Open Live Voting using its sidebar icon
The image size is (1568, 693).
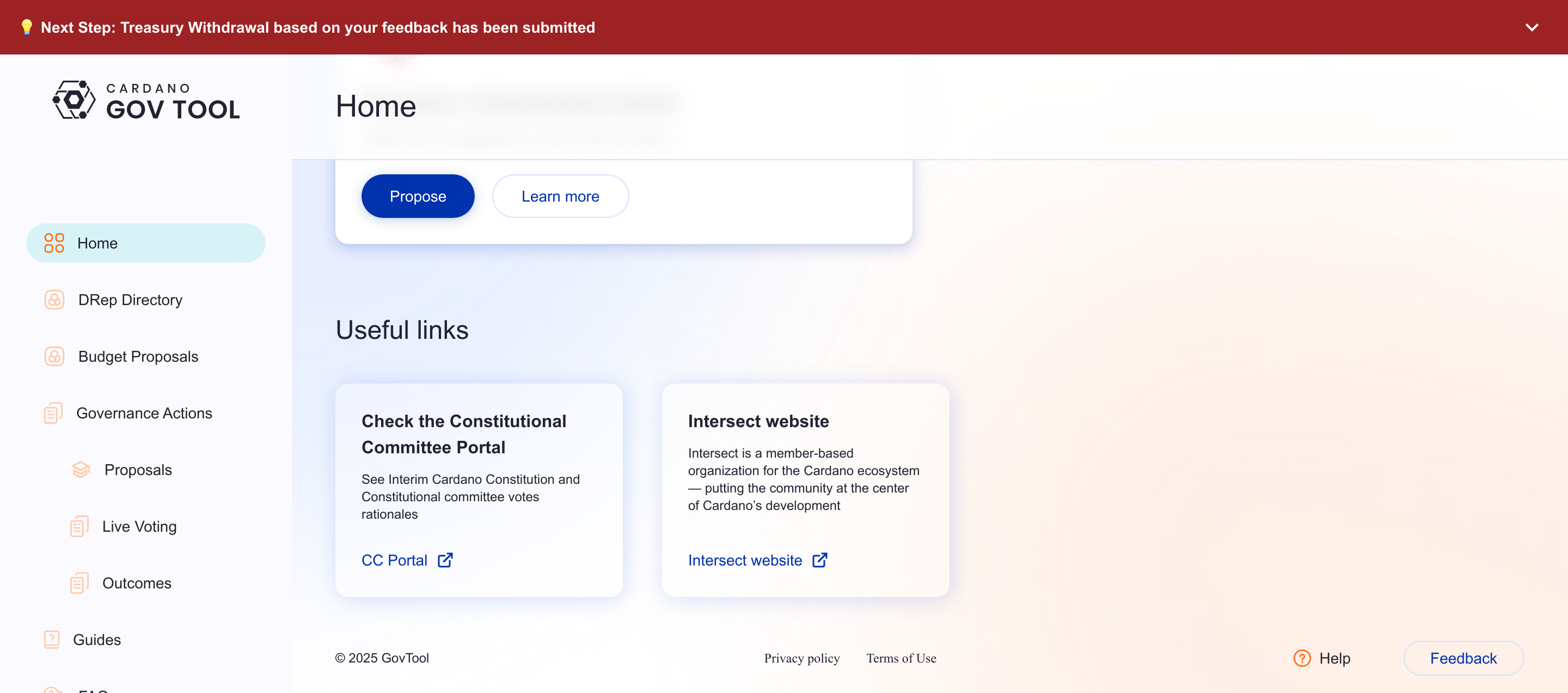tap(79, 526)
